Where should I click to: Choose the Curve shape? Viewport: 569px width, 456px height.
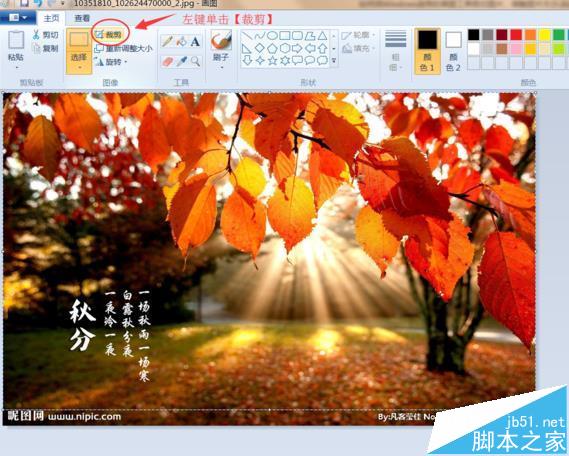260,36
